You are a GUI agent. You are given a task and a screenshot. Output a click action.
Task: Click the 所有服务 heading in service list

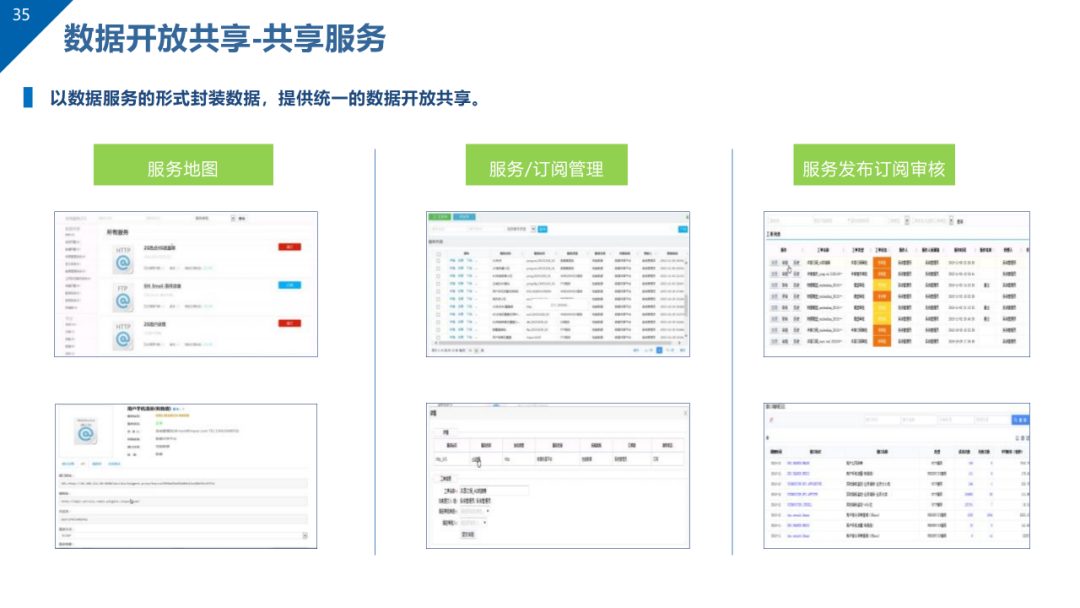117,232
